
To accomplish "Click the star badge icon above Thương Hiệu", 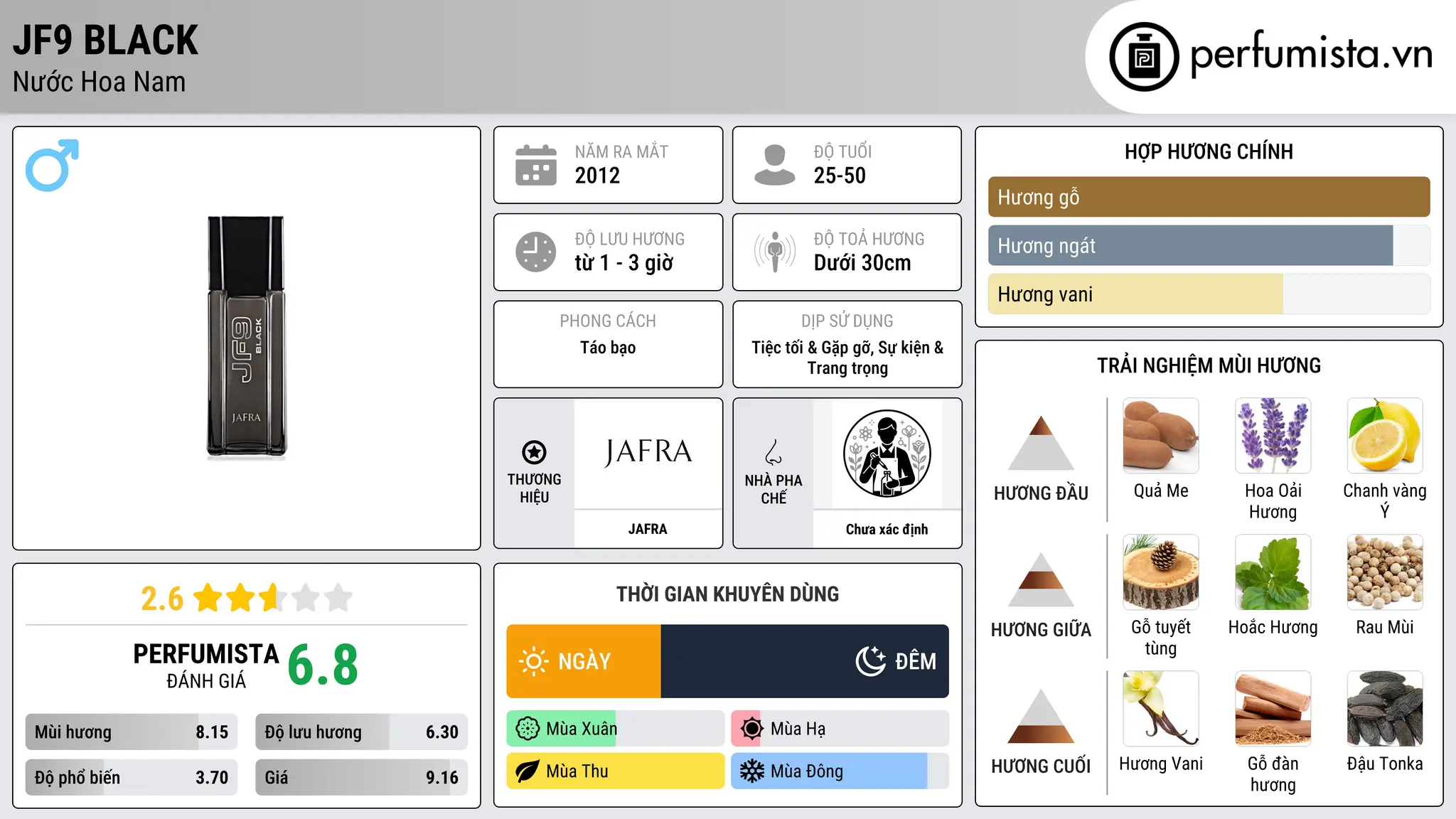I will click(534, 452).
